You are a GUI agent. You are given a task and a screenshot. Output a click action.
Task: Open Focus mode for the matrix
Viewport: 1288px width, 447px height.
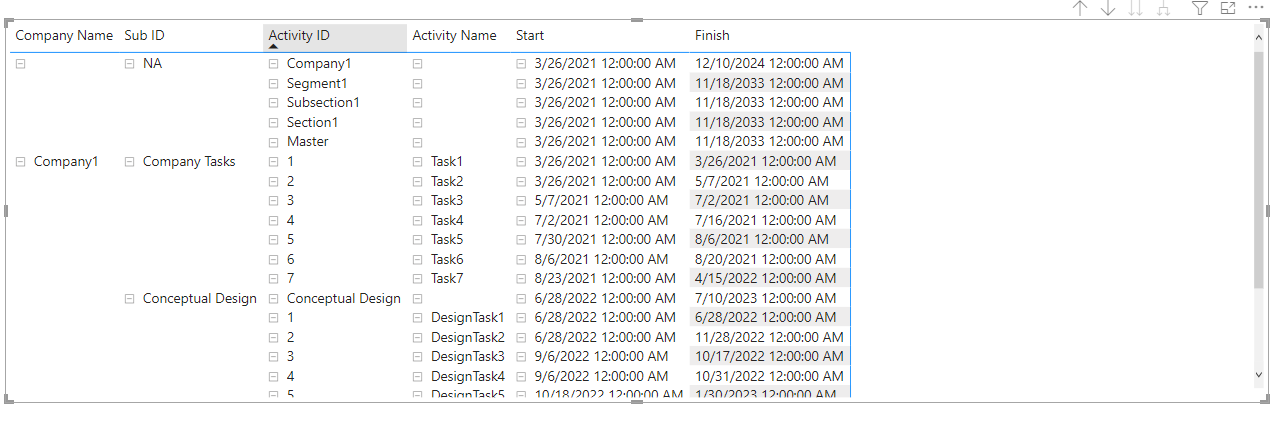pos(1228,8)
